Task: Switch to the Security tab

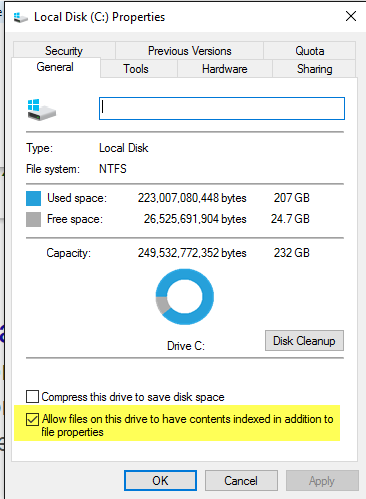Action: pos(64,51)
